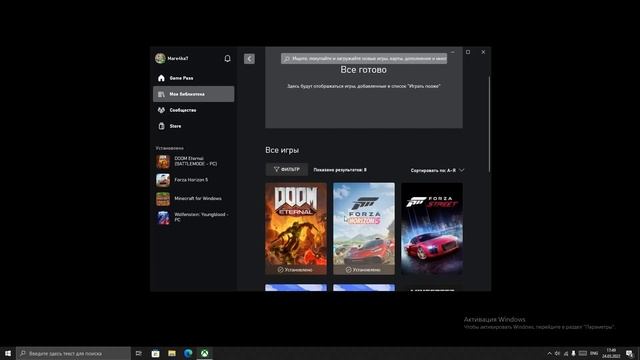The width and height of the screenshot is (640, 360).
Task: Click the back arrow button
Action: [249, 59]
